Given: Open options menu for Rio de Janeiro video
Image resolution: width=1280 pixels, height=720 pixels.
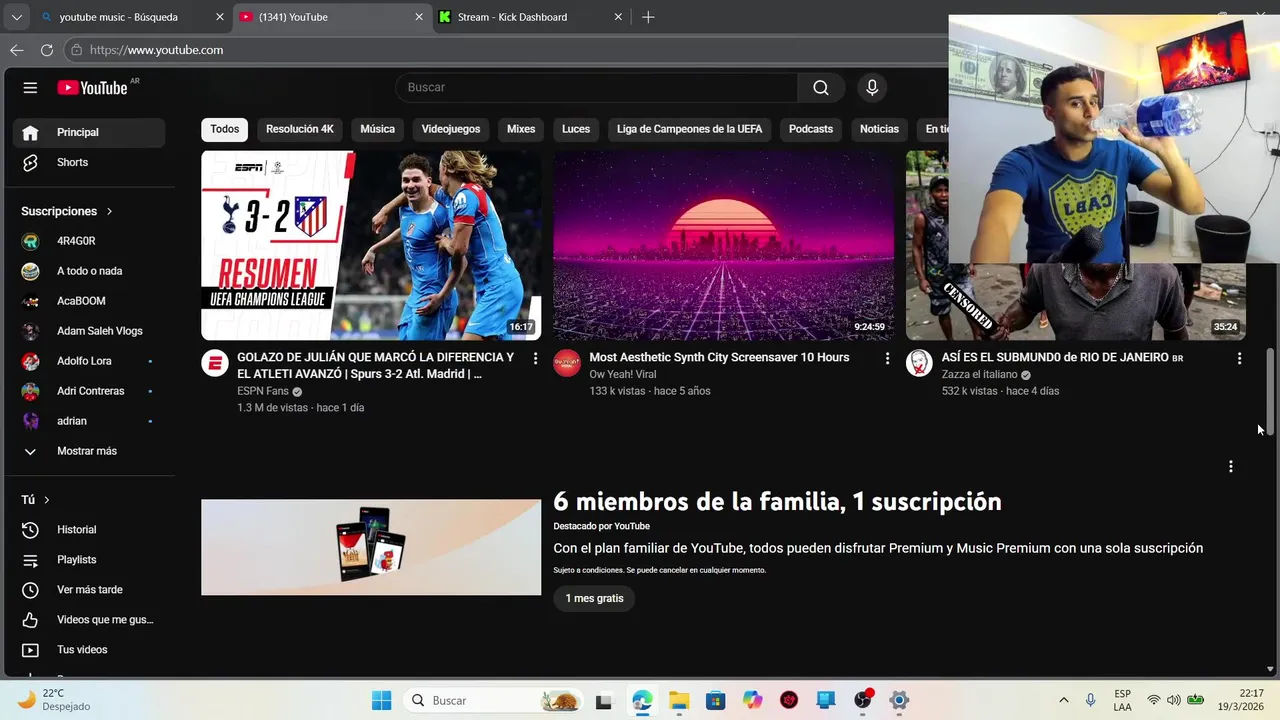Looking at the screenshot, I should pyautogui.click(x=1239, y=358).
